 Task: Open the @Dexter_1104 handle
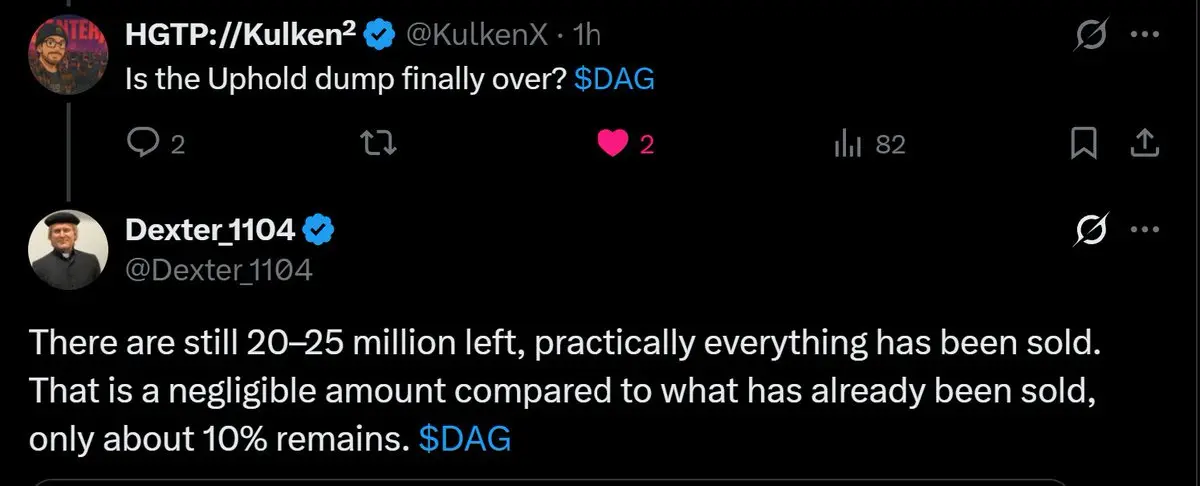tap(219, 269)
